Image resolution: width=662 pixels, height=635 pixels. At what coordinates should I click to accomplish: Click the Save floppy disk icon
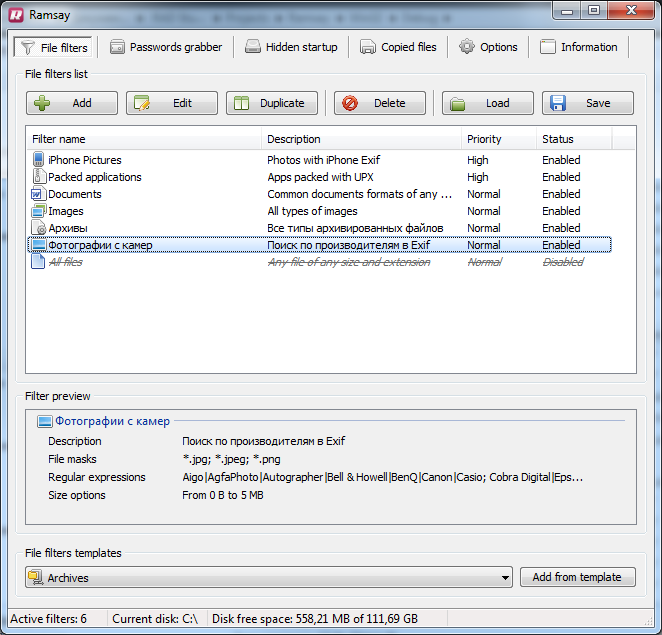[x=558, y=103]
